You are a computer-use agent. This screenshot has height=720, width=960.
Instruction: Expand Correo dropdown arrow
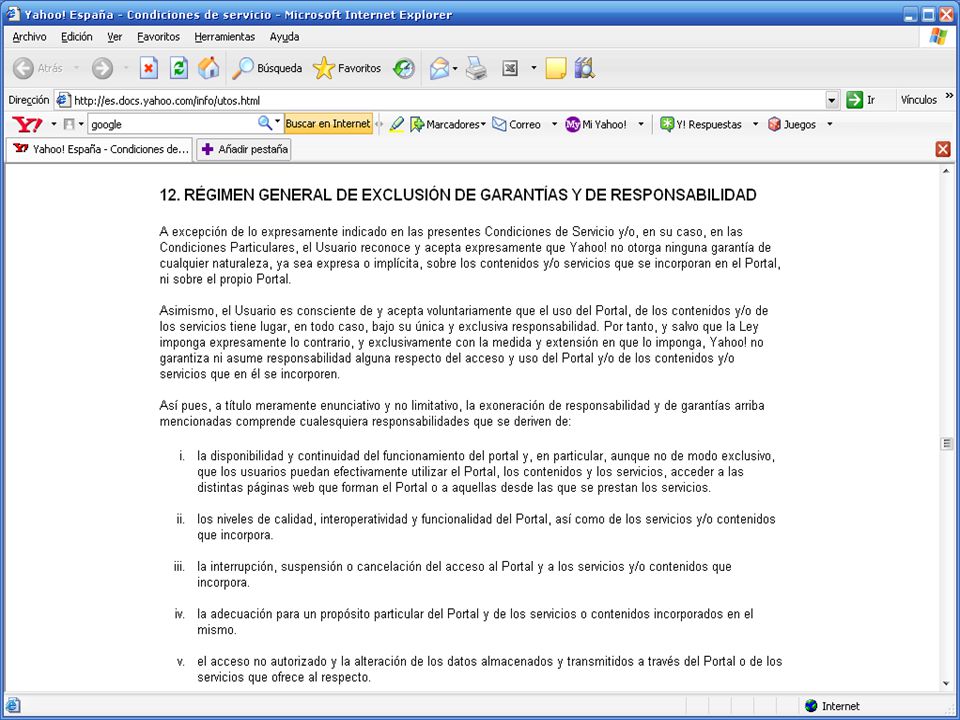[x=554, y=124]
